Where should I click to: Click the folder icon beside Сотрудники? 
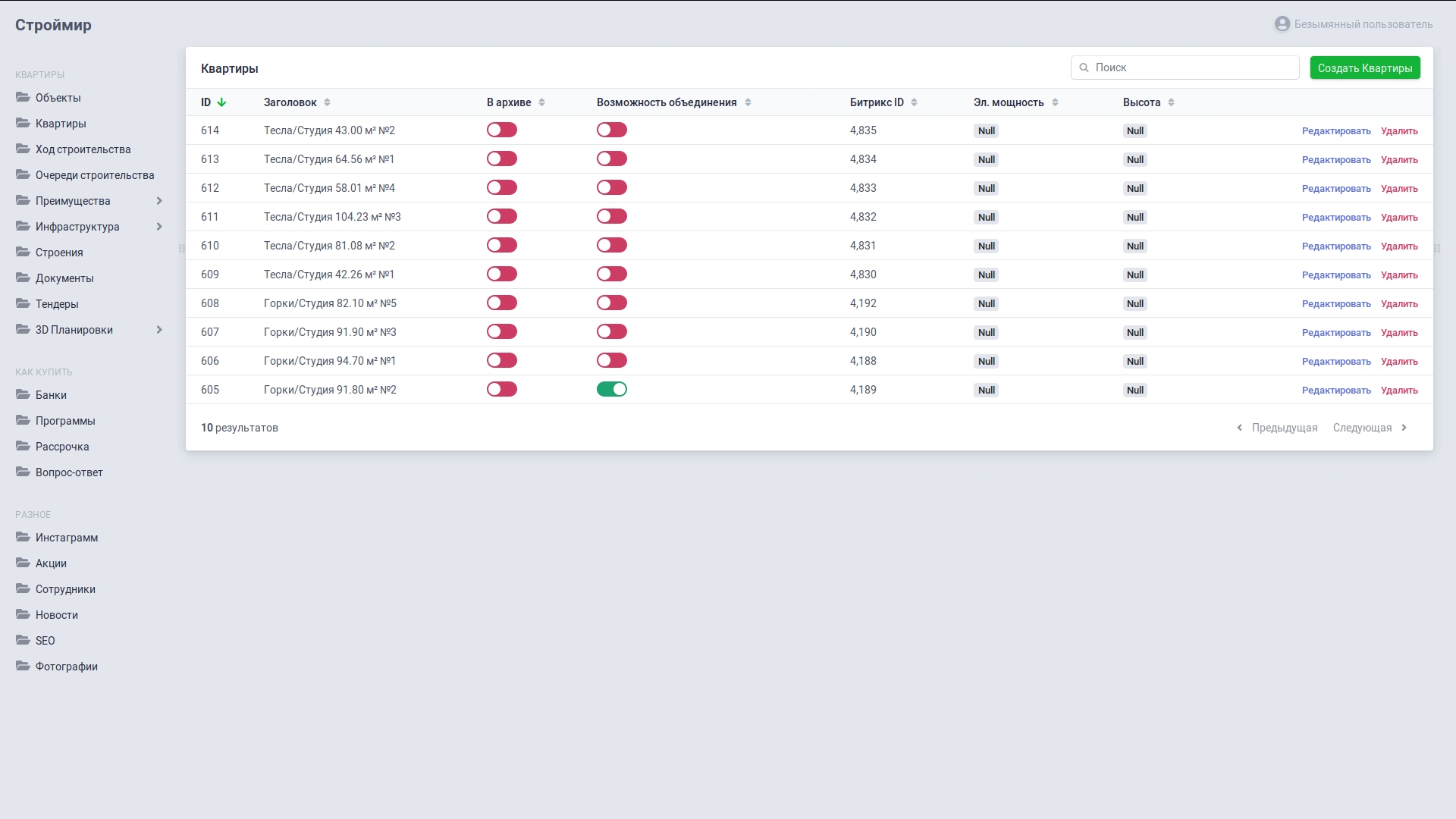coord(23,588)
